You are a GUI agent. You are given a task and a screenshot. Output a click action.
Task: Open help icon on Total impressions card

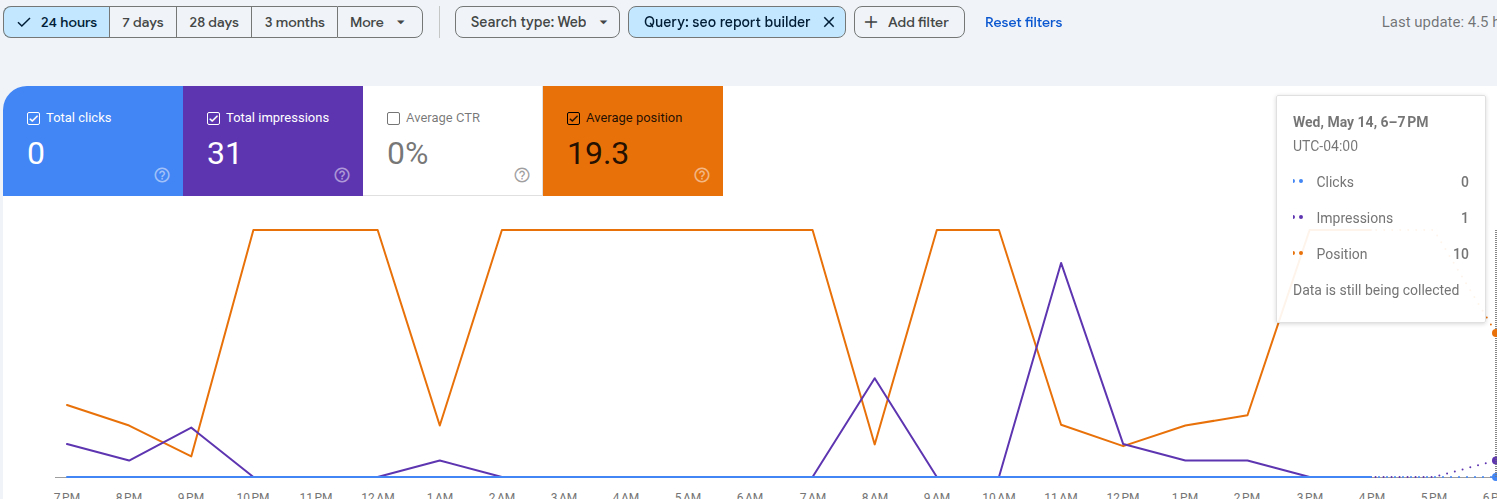342,175
